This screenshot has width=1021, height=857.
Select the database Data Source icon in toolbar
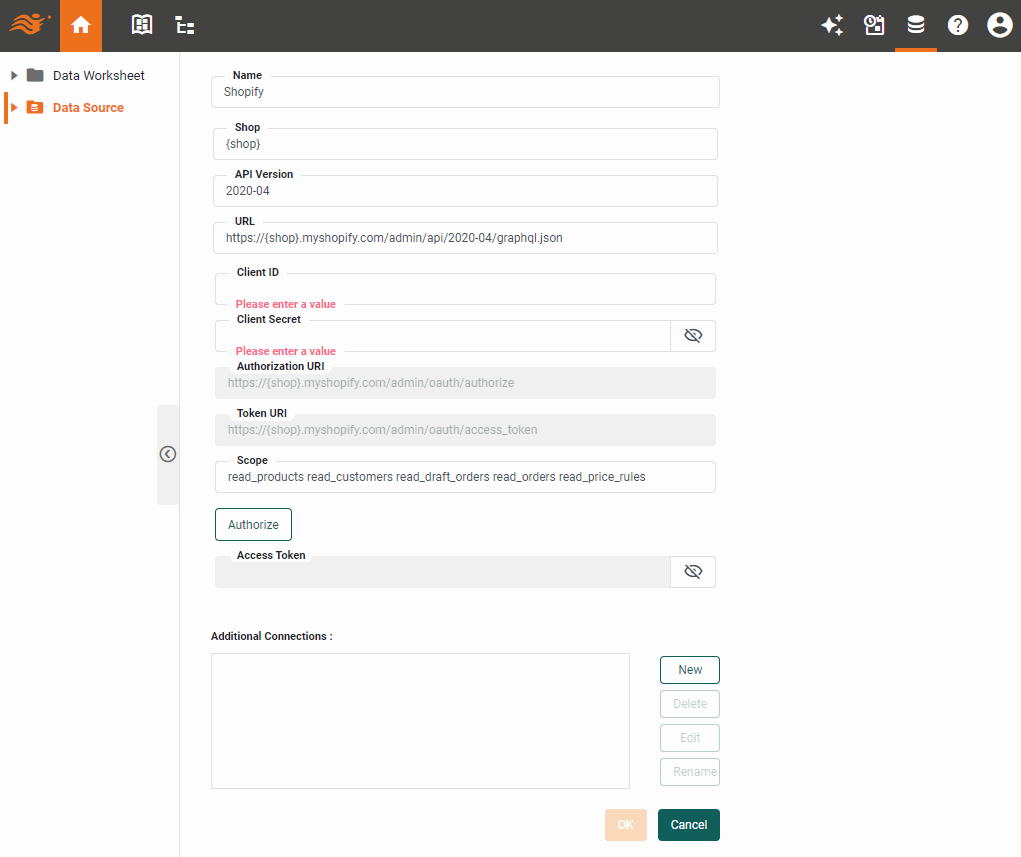tap(916, 25)
